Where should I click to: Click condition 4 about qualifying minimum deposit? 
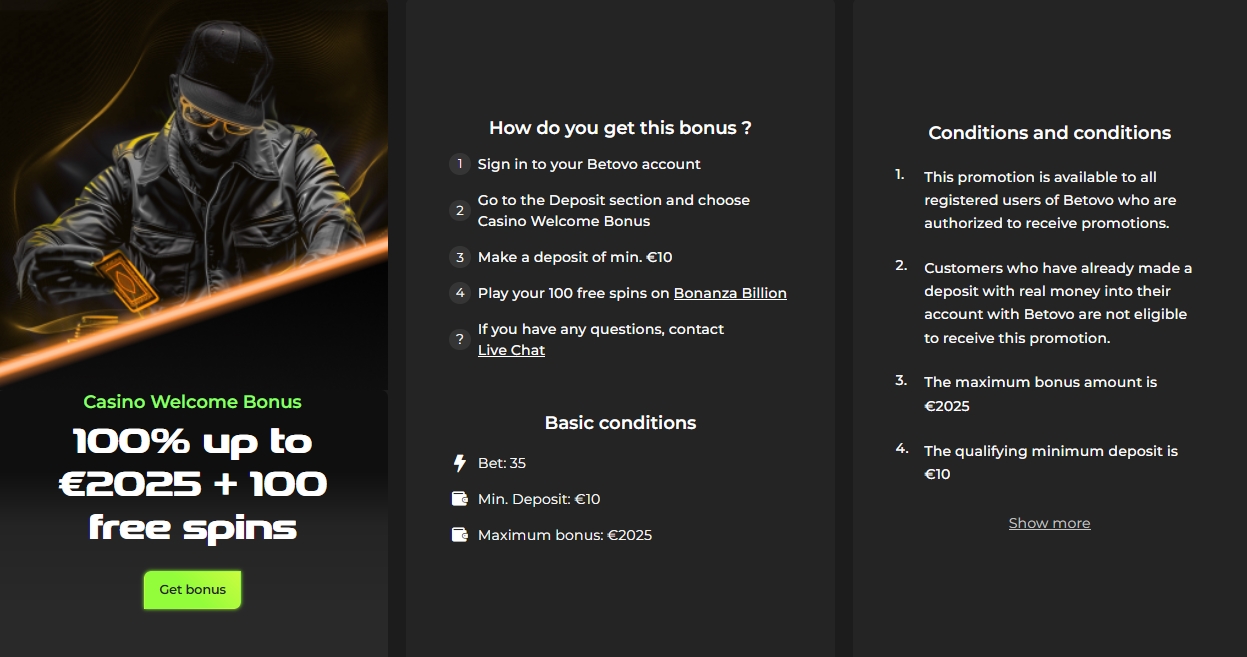[x=1050, y=462]
